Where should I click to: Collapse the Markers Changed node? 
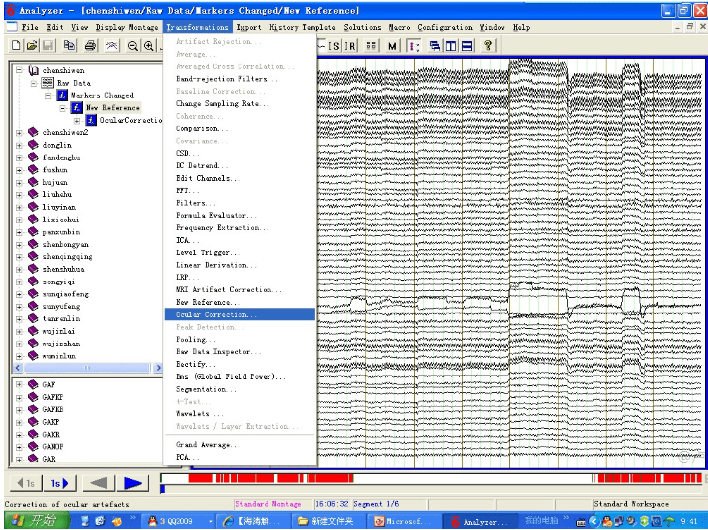[48, 96]
